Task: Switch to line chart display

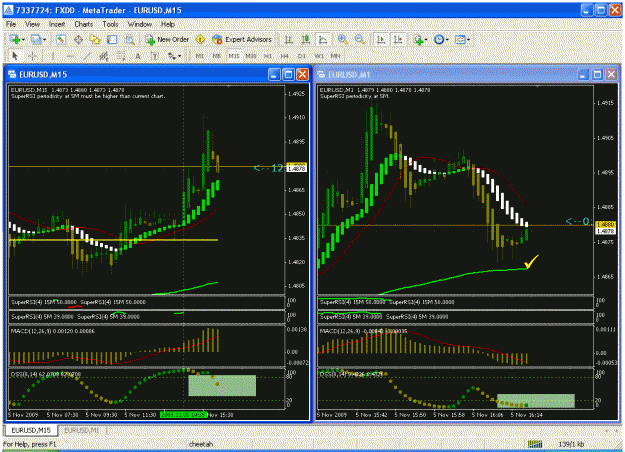Action: (322, 39)
